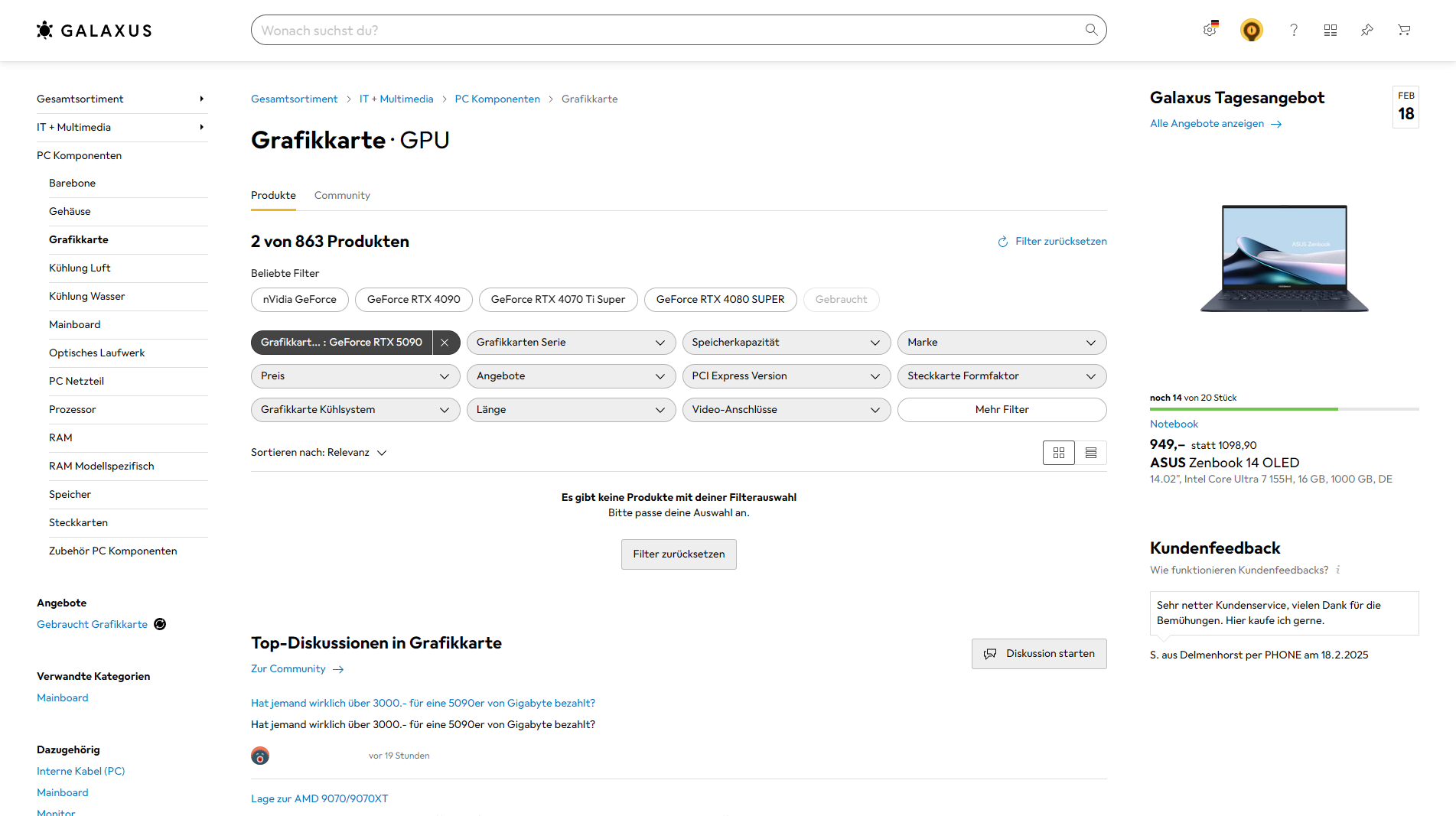
Task: Click the Galaxus logo
Action: pos(94,31)
